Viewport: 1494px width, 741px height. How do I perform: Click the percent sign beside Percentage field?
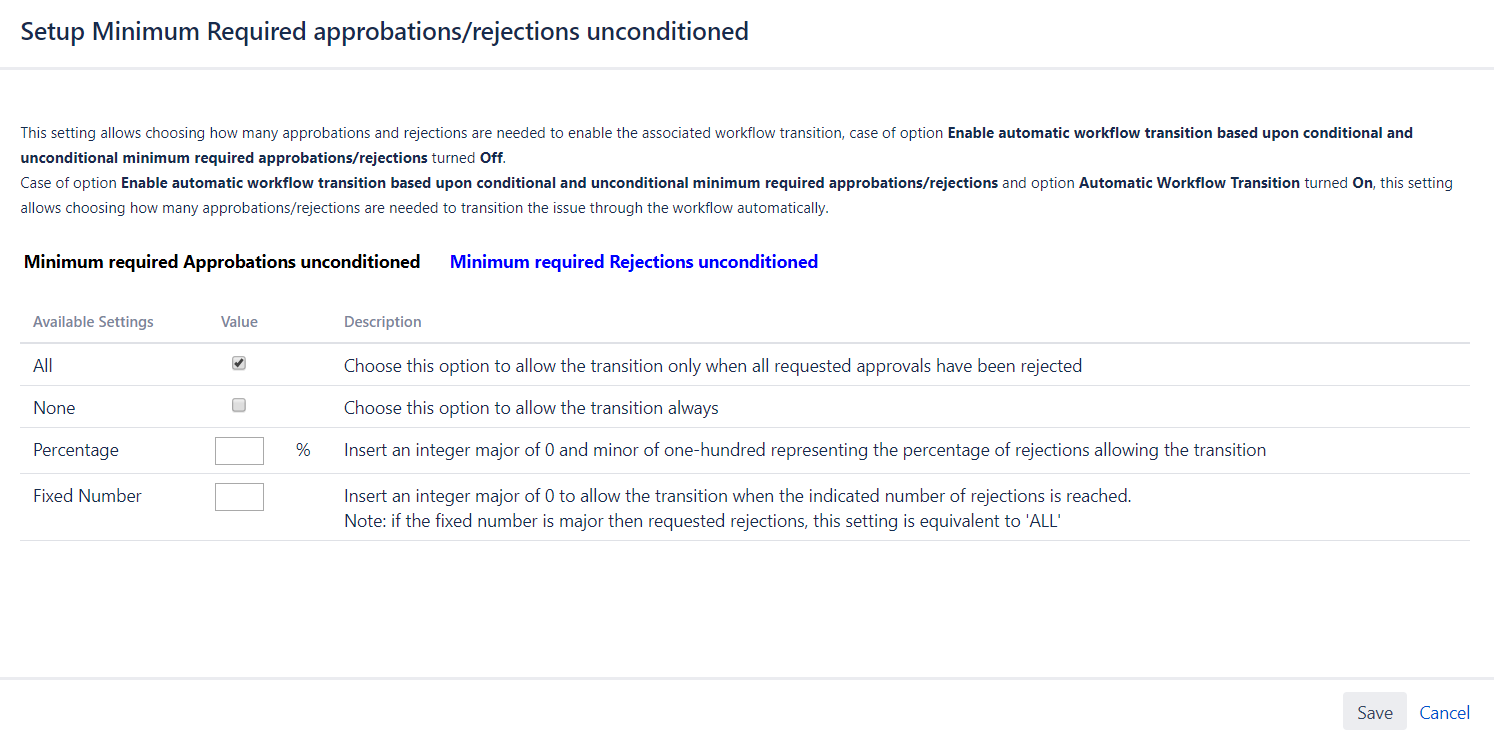click(303, 450)
